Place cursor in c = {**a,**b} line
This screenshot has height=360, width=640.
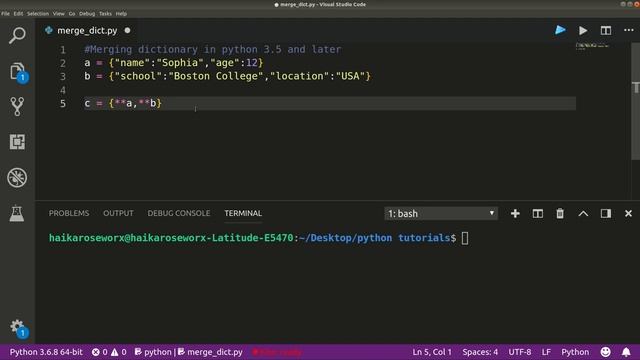[x=123, y=103]
